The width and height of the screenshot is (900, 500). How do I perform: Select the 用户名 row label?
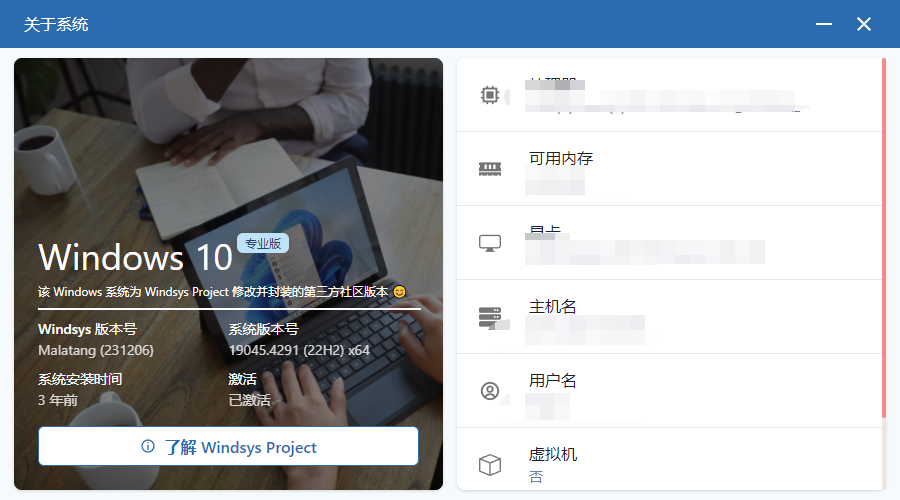click(x=553, y=381)
